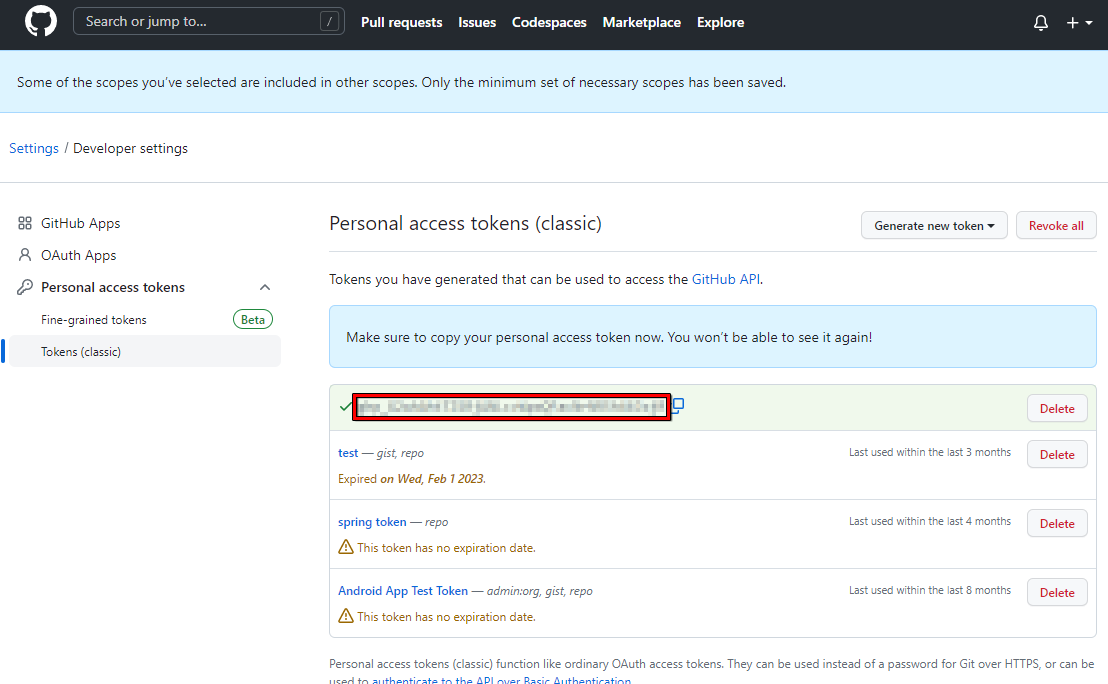The image size is (1108, 684).
Task: Delete the Android App Test Token
Action: [1056, 593]
